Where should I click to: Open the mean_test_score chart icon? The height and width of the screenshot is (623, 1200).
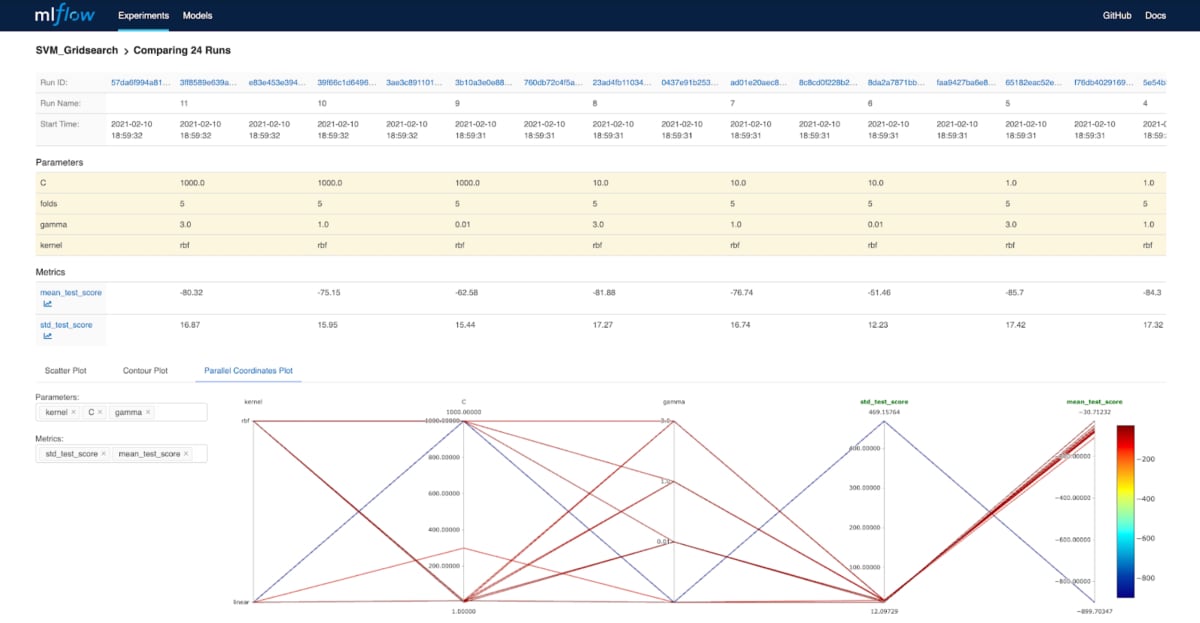coord(47,304)
